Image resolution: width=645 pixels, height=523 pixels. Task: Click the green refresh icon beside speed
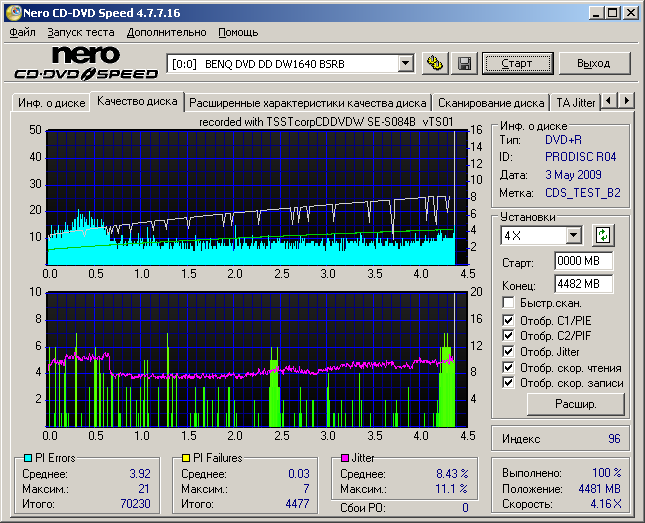602,235
